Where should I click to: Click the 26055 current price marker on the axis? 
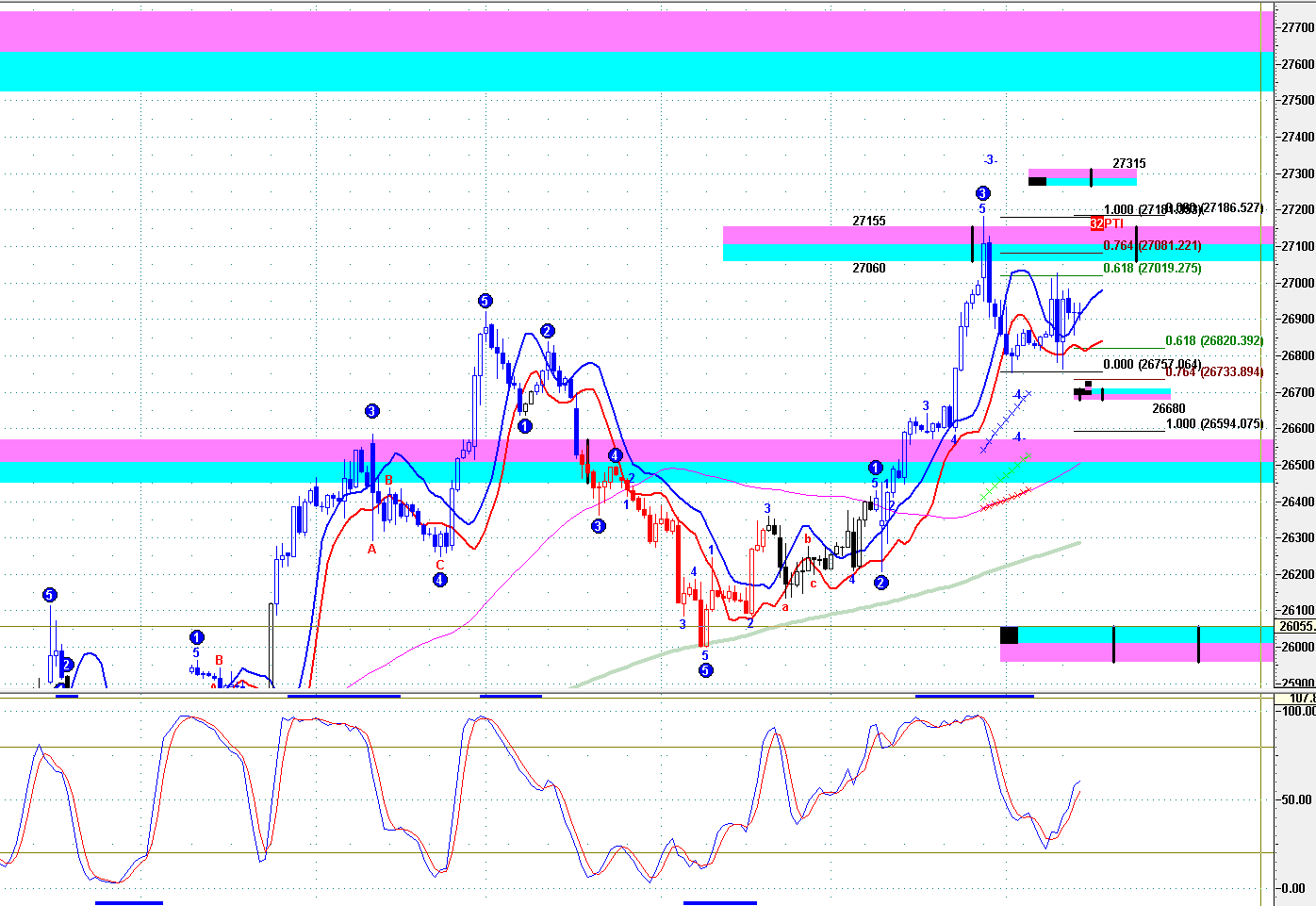pyautogui.click(x=1295, y=626)
